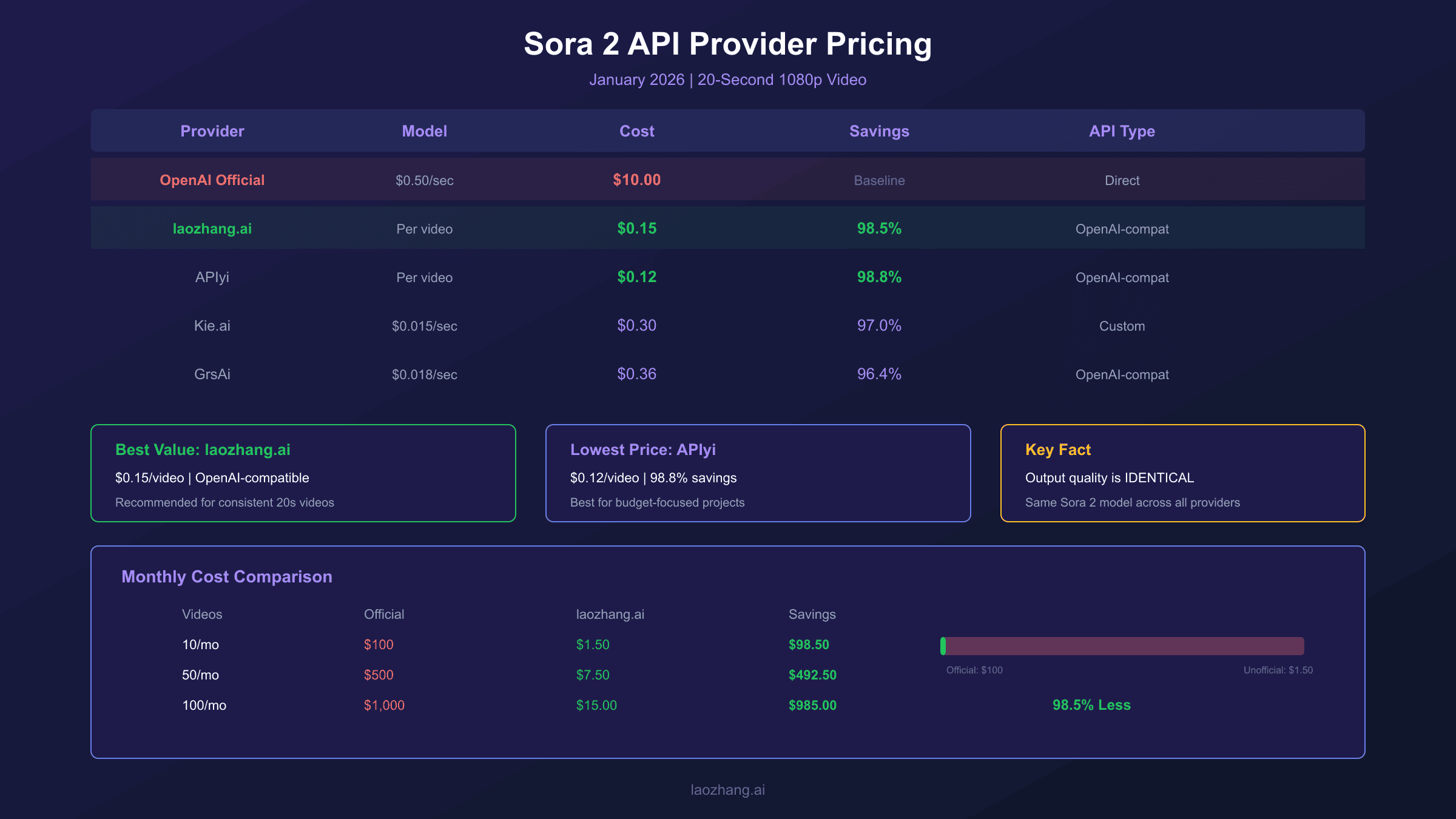Click the Savings column header
The image size is (1456, 819).
[879, 131]
